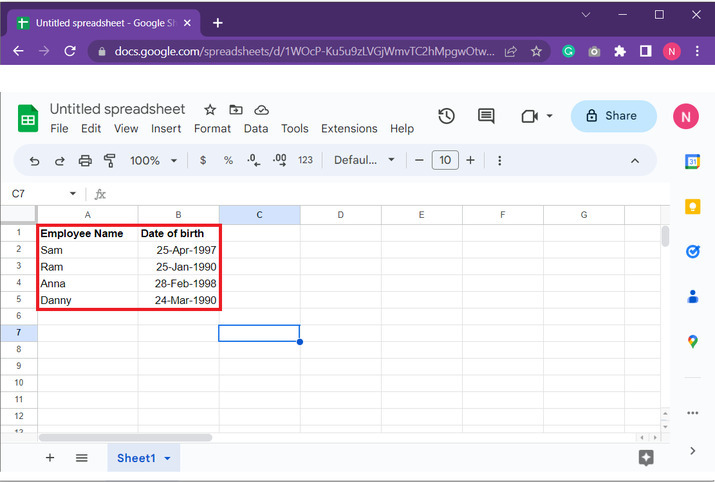Open browser Extensions puzzle icon
715x482 pixels.
coord(620,51)
